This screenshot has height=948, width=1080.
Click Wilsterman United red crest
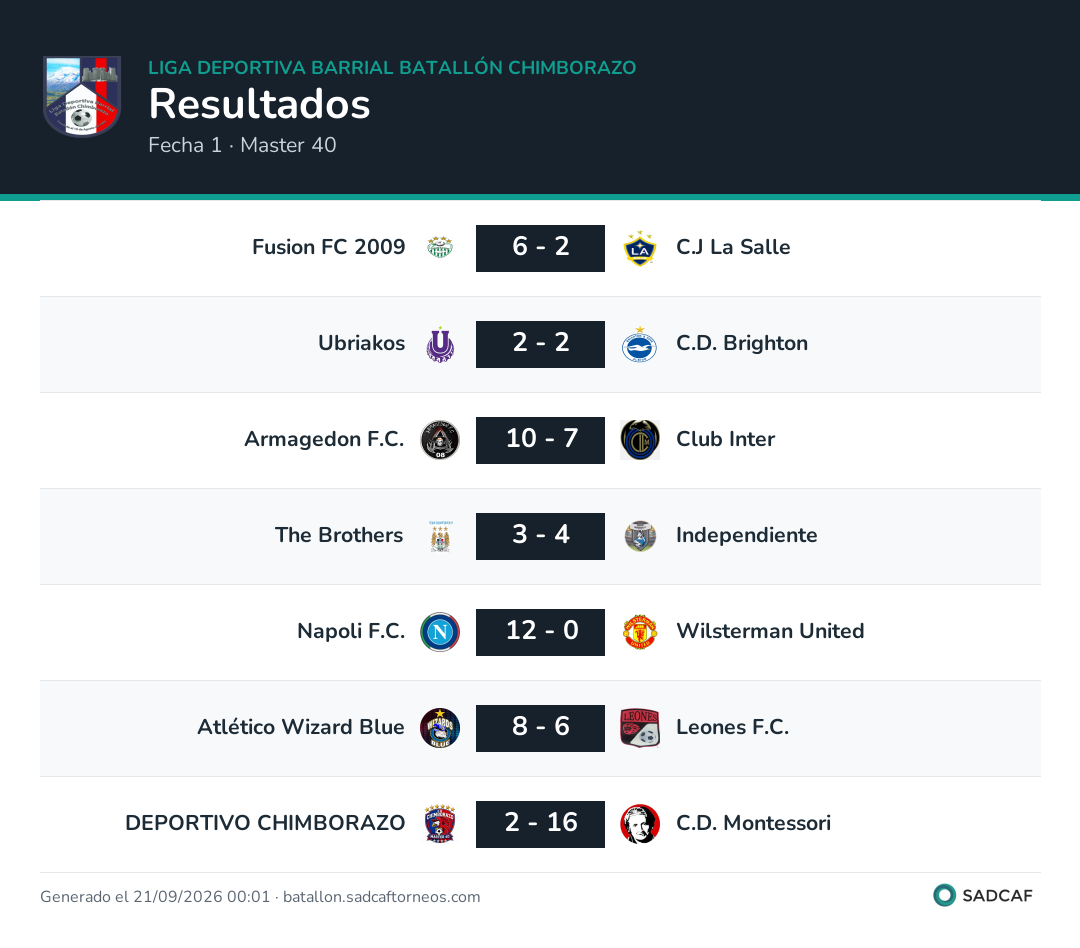[640, 632]
